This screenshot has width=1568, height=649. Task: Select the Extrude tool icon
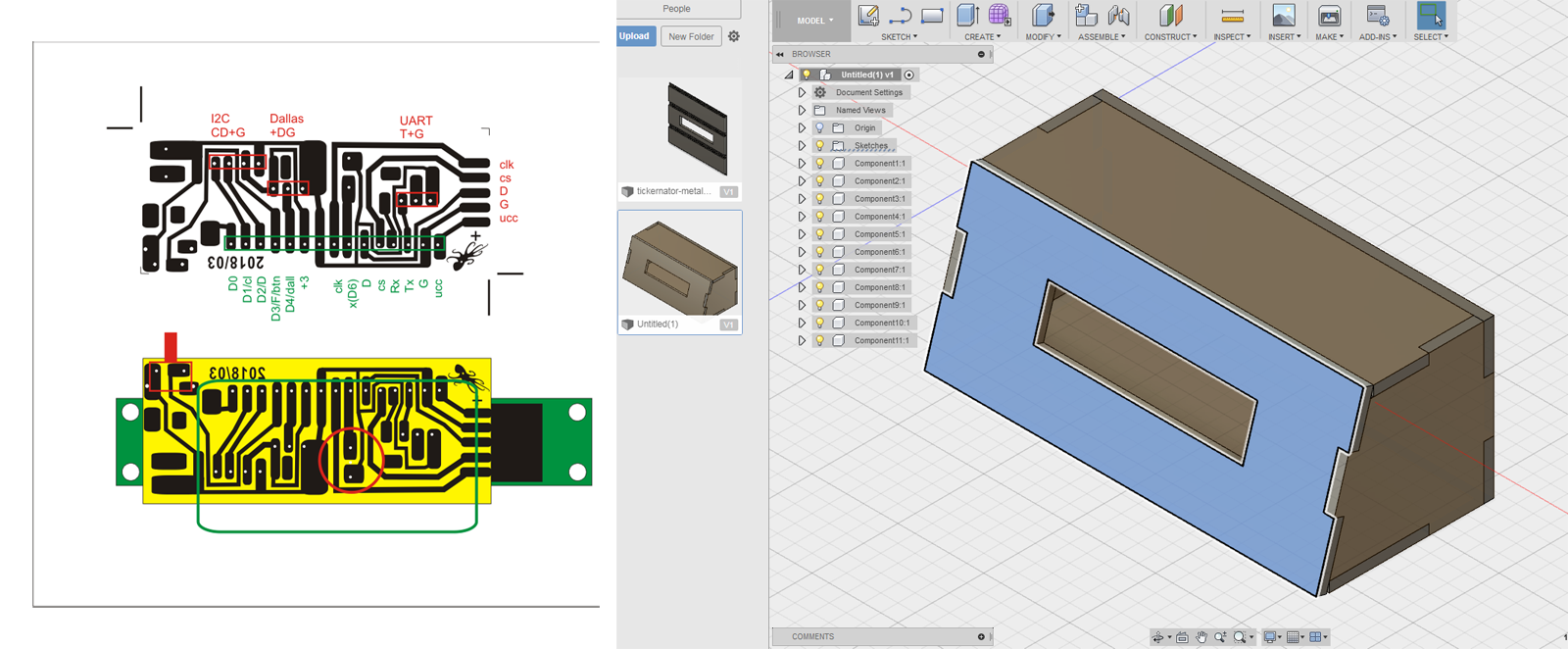click(967, 16)
